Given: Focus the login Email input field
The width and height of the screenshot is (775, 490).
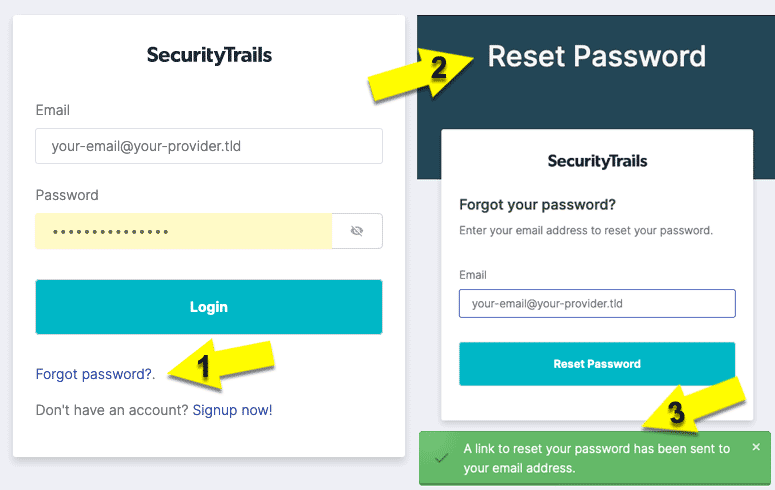Looking at the screenshot, I should (x=209, y=146).
